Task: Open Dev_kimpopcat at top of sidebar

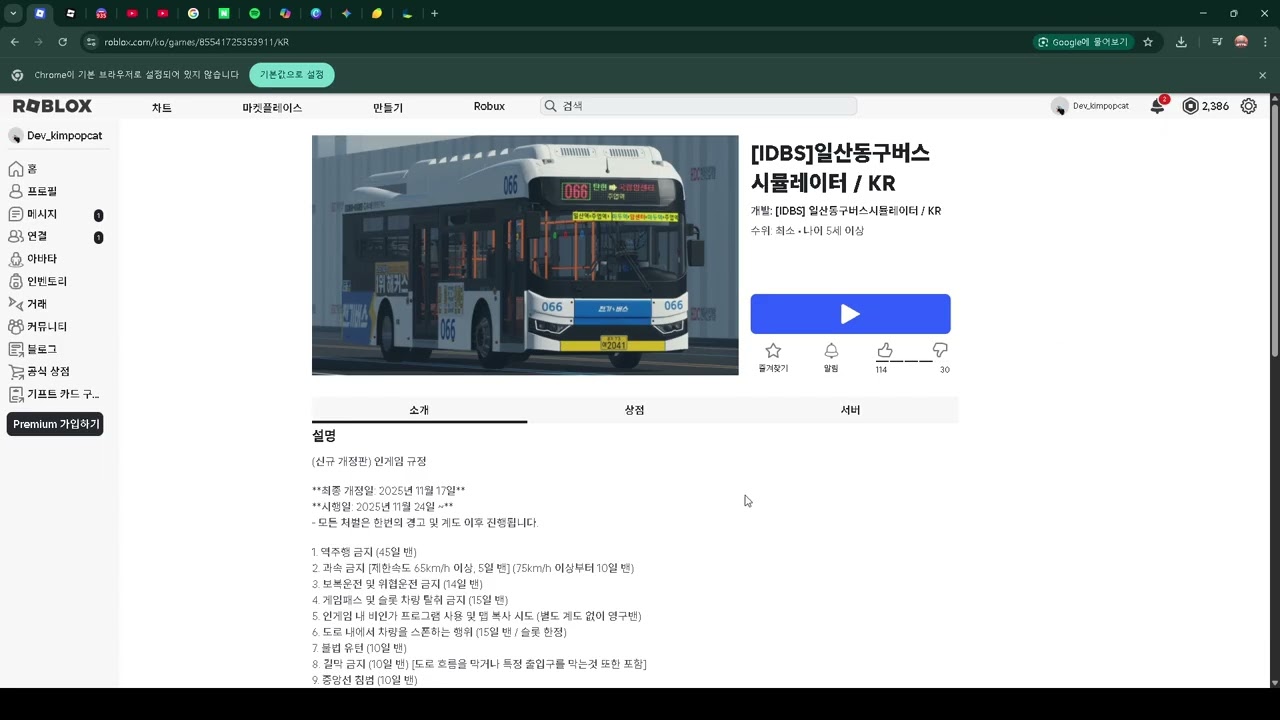Action: coord(56,135)
